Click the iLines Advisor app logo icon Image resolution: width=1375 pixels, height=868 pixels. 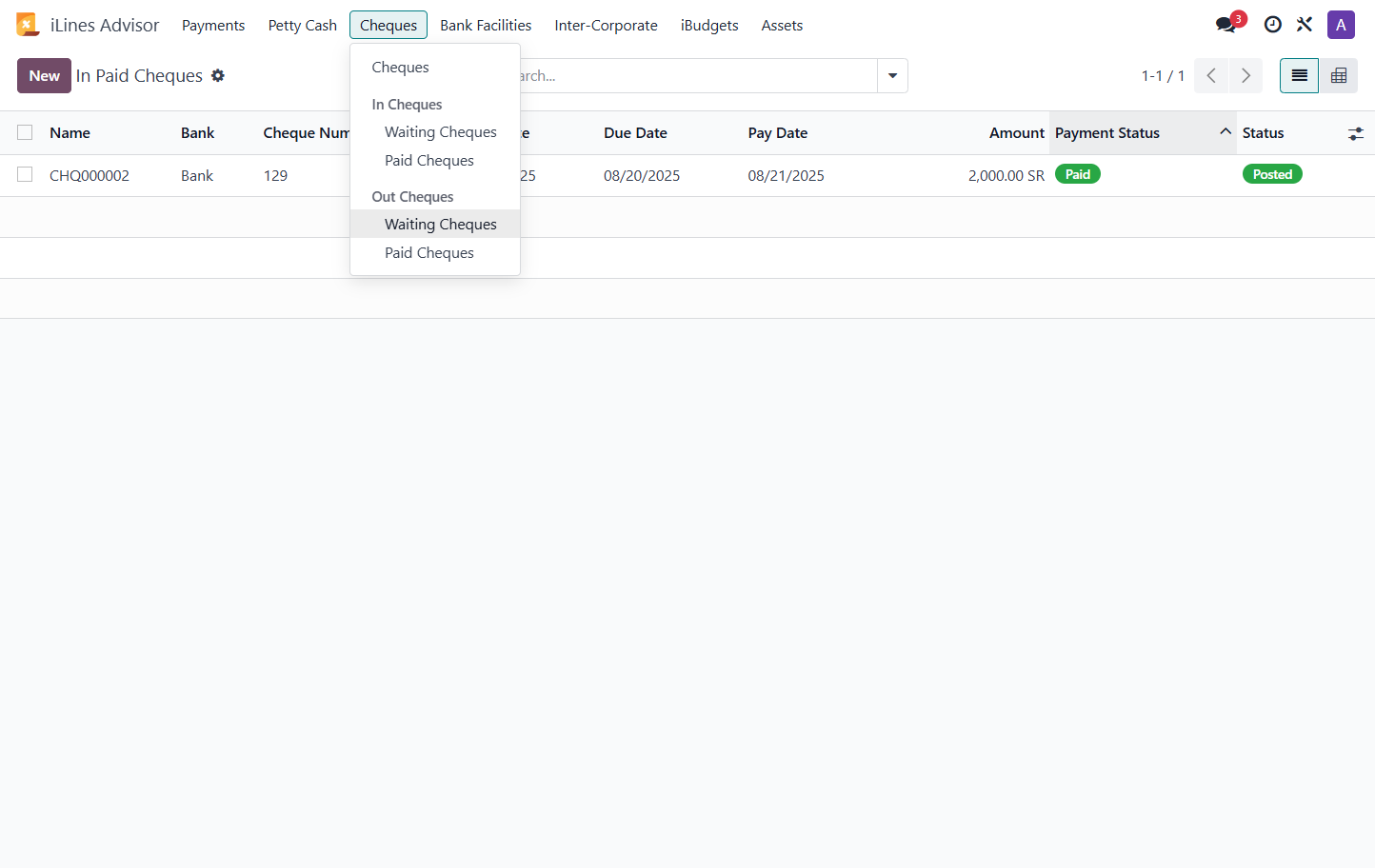[28, 25]
